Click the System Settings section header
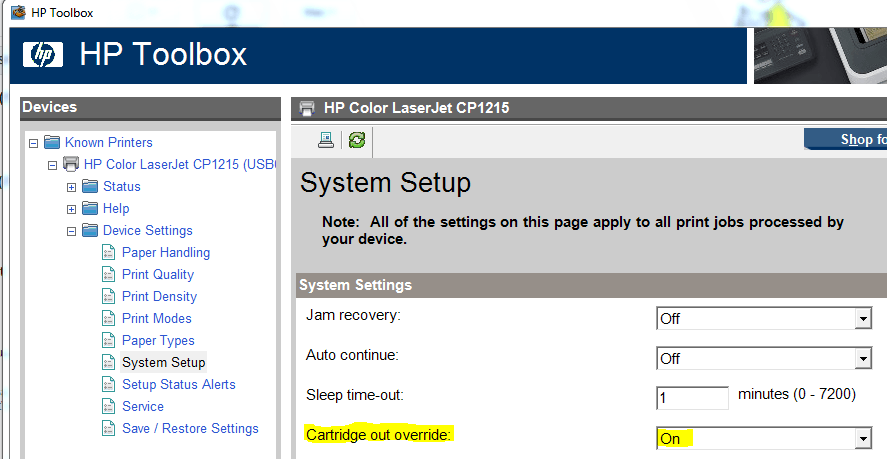The width and height of the screenshot is (887, 459). (591, 285)
